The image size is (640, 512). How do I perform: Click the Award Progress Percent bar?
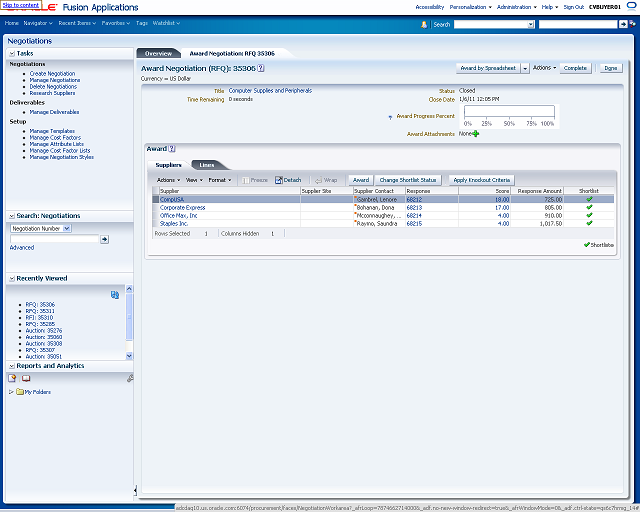click(x=509, y=111)
